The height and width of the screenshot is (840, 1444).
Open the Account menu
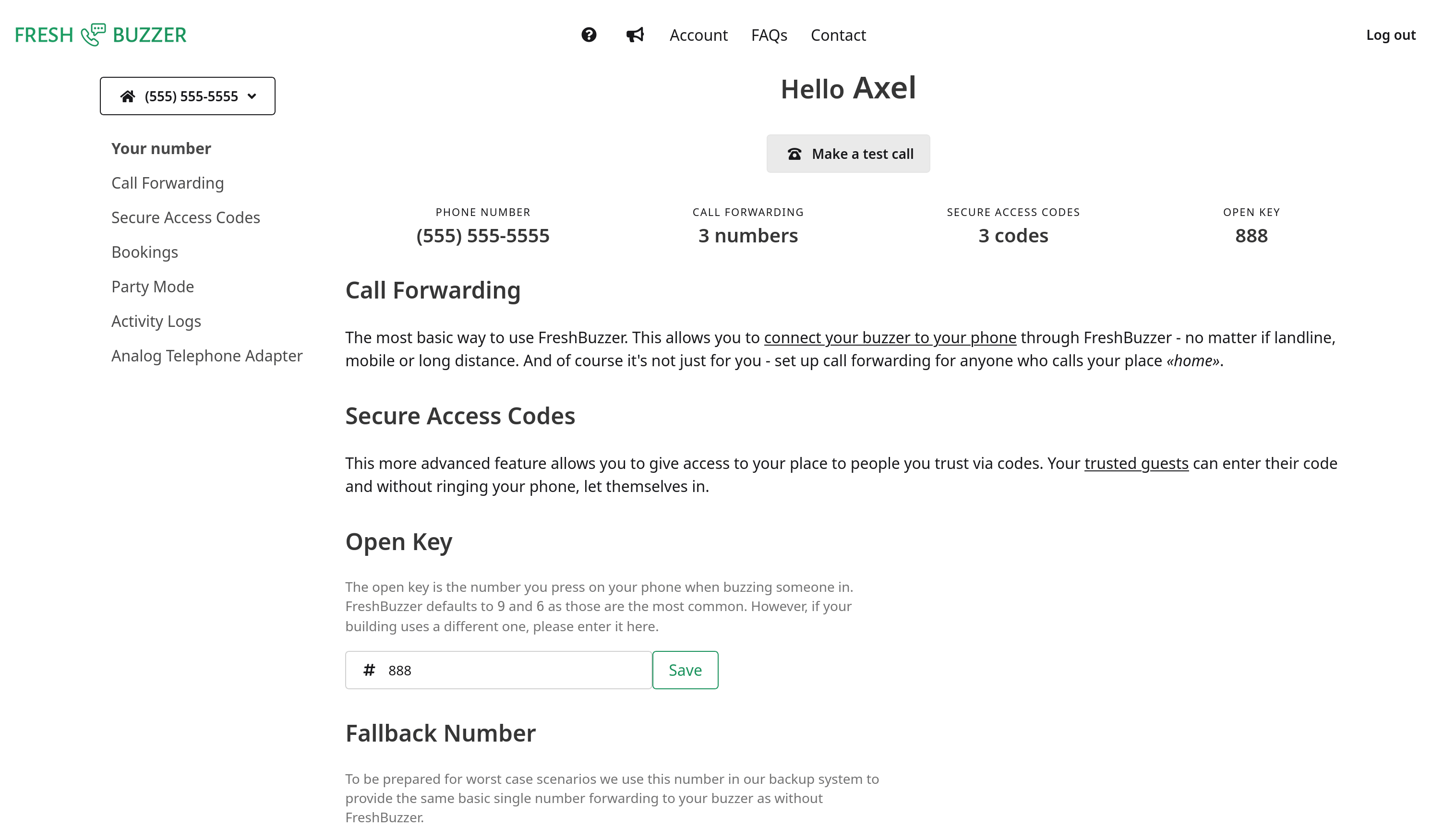click(x=698, y=35)
